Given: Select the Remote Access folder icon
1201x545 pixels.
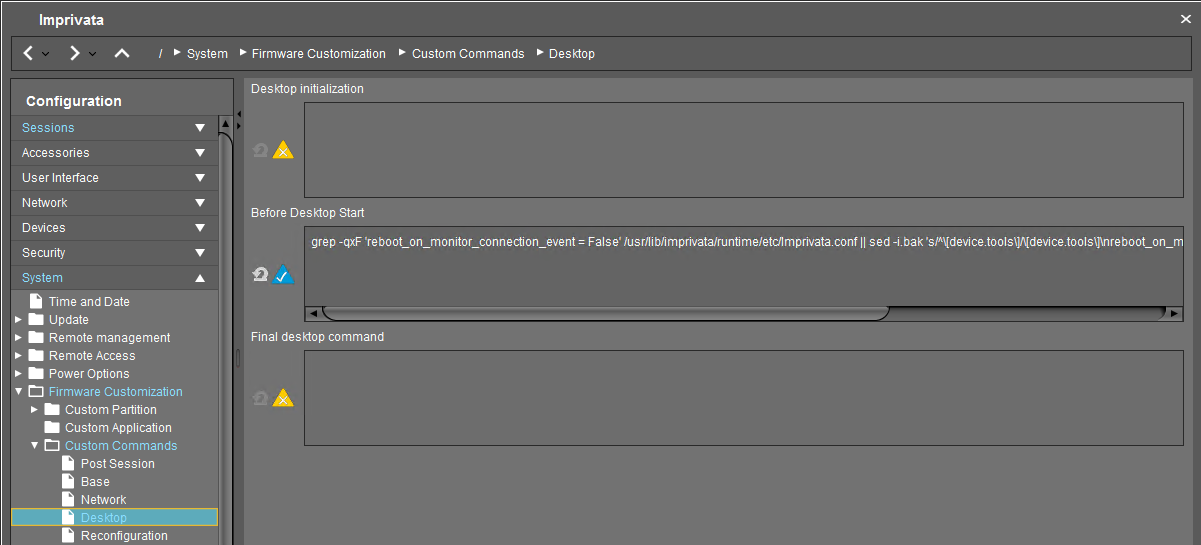Looking at the screenshot, I should 36,356.
